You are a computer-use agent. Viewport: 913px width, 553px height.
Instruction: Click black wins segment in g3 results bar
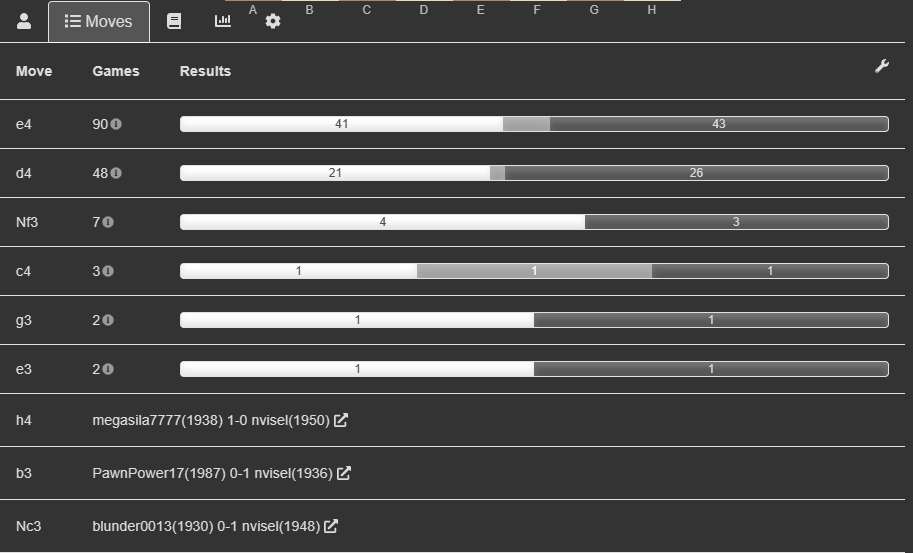(711, 320)
